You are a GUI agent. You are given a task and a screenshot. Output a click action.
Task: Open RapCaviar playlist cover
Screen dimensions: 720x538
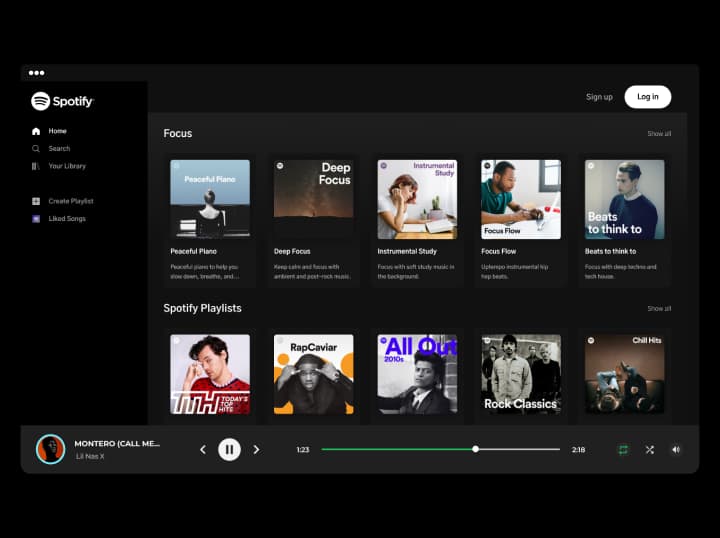point(314,374)
